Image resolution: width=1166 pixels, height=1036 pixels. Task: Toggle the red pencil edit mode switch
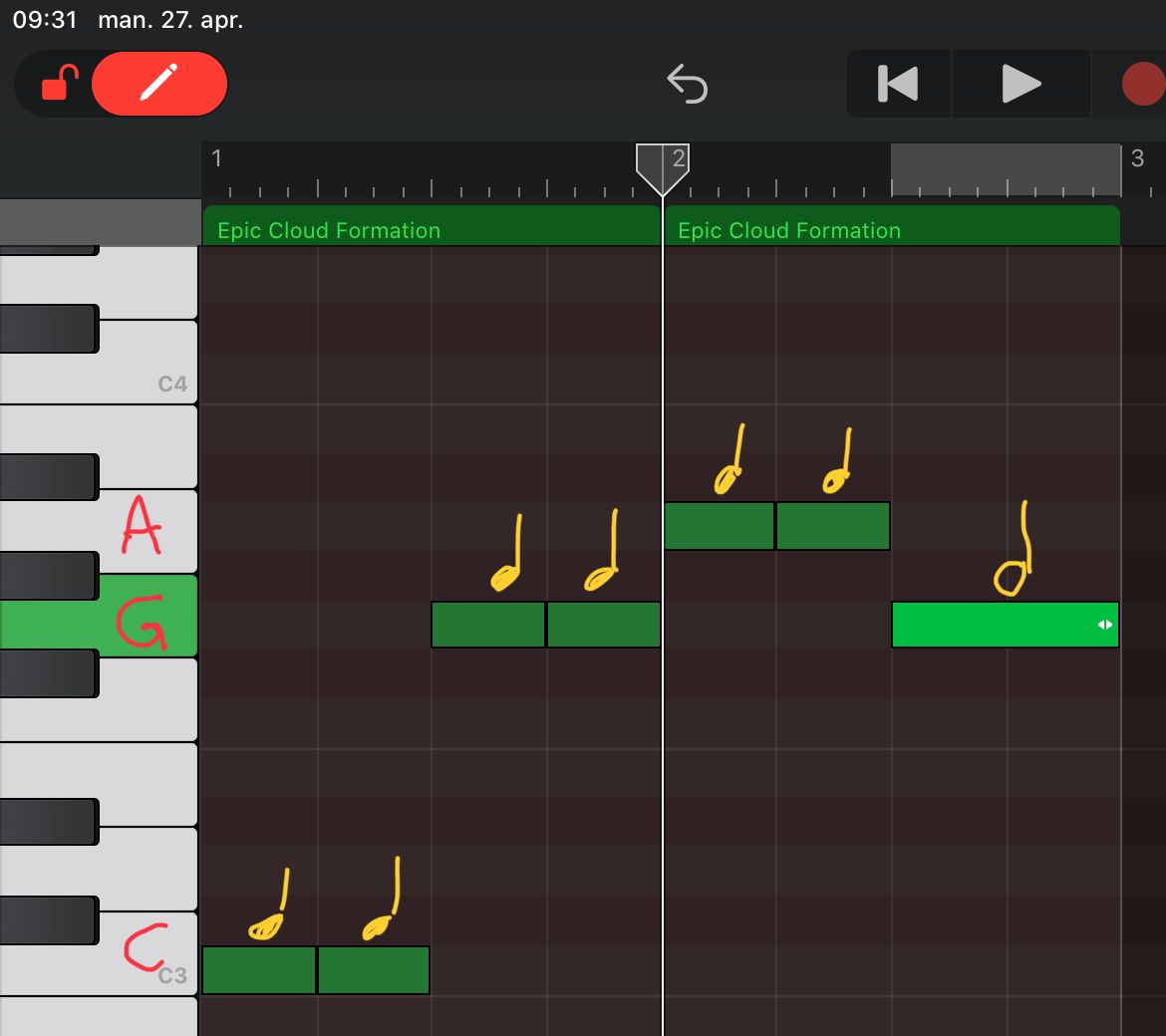click(x=159, y=84)
